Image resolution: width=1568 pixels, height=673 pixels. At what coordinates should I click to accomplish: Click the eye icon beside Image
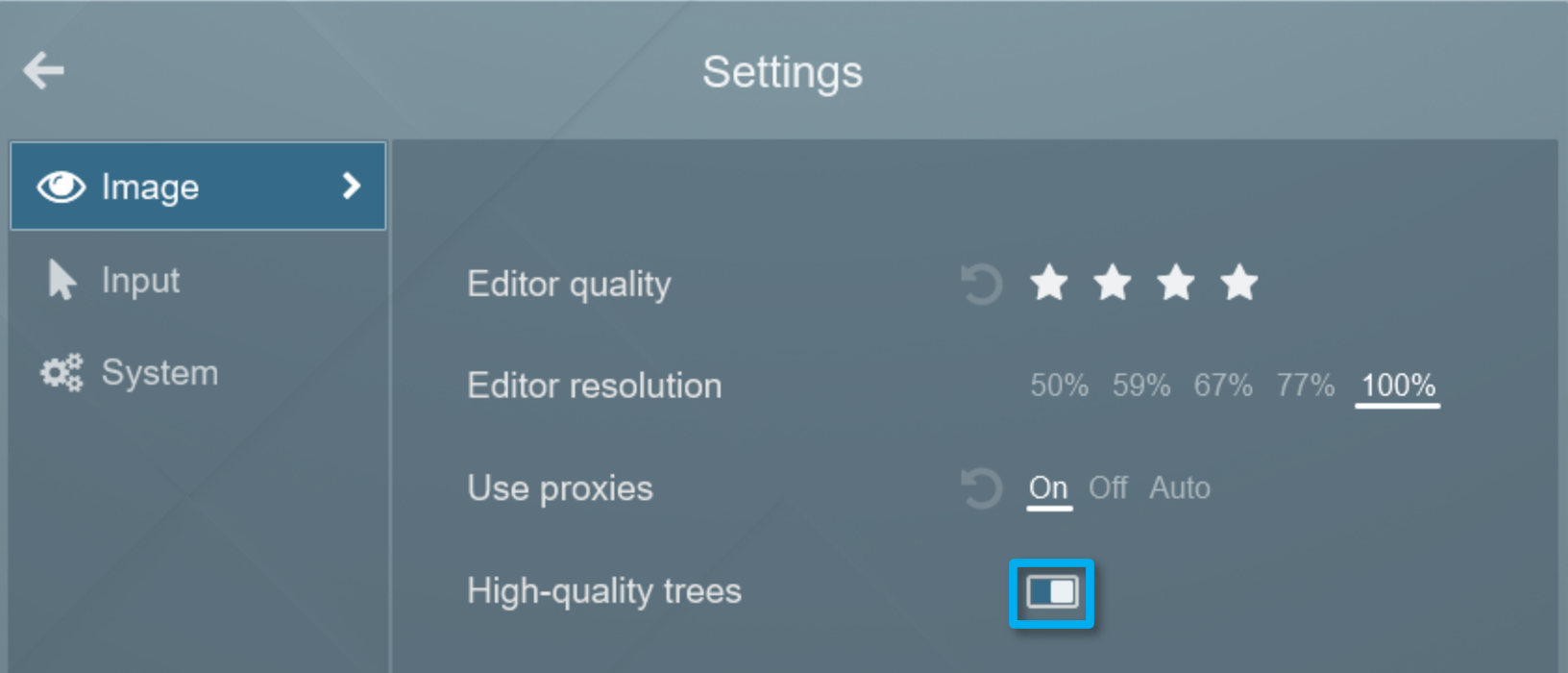[x=61, y=186]
